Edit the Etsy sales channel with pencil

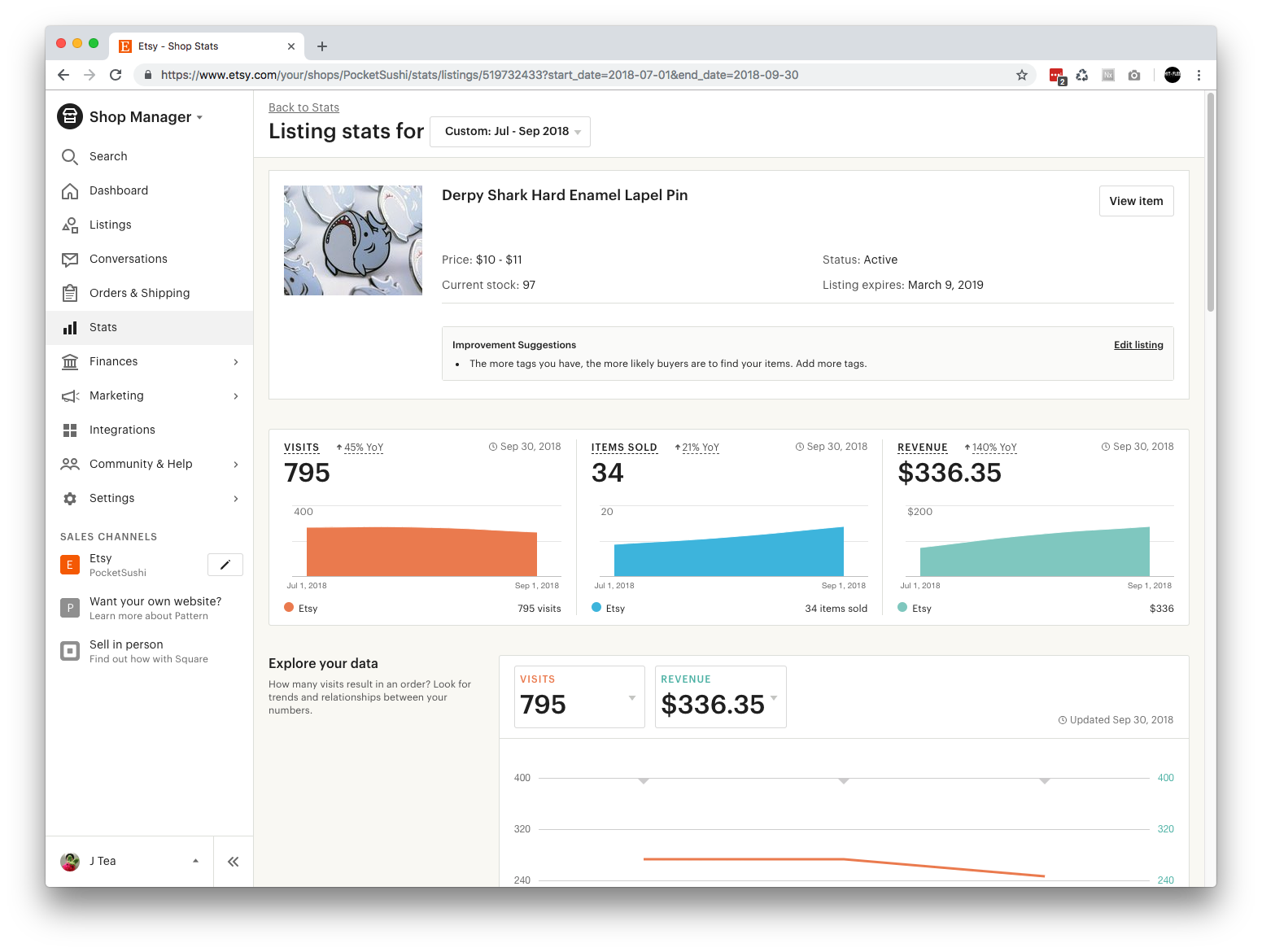[225, 565]
